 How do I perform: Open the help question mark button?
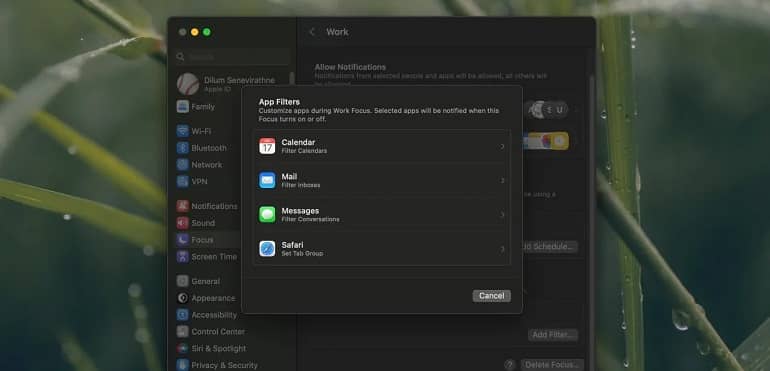click(x=509, y=365)
